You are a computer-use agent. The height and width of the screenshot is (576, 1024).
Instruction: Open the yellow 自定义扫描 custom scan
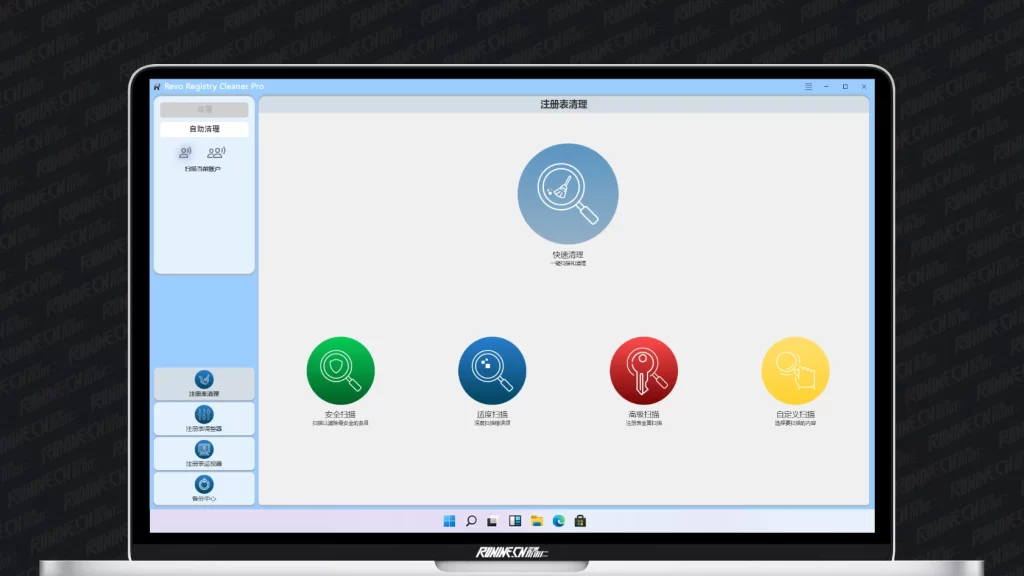795,370
